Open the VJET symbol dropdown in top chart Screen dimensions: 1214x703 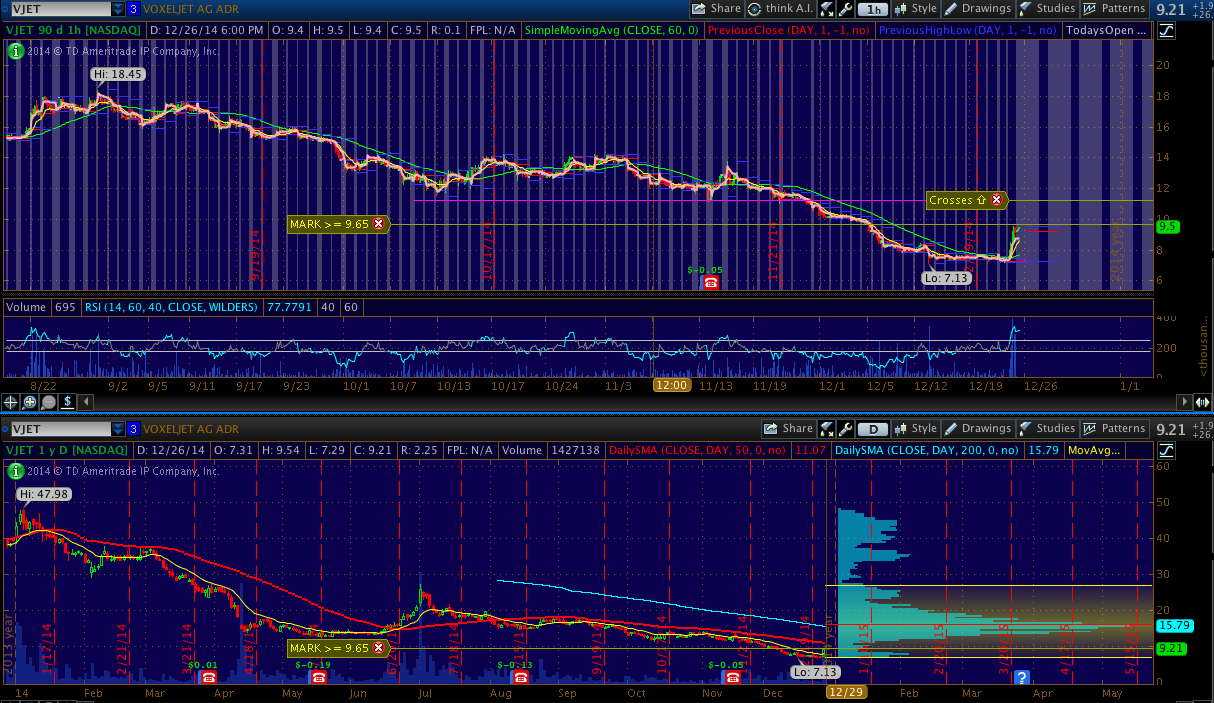(x=118, y=9)
